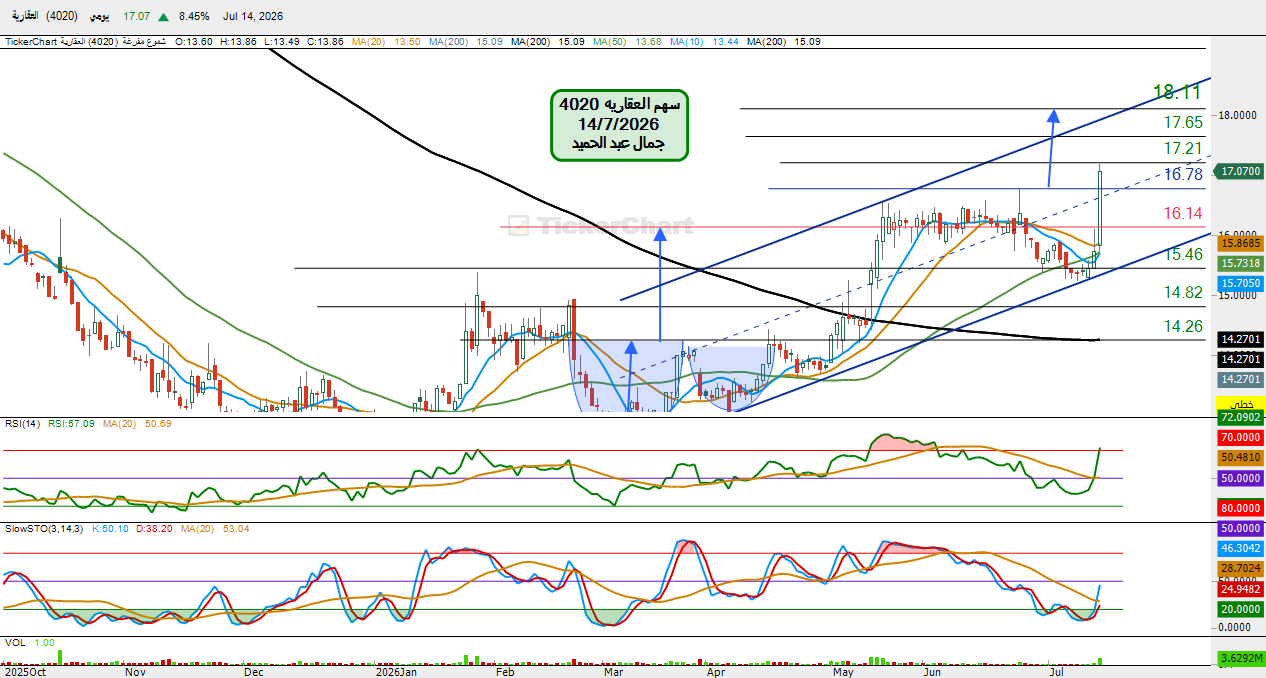This screenshot has width=1266, height=678.
Task: Click the blue 16.78 level label
Action: (x=1183, y=174)
